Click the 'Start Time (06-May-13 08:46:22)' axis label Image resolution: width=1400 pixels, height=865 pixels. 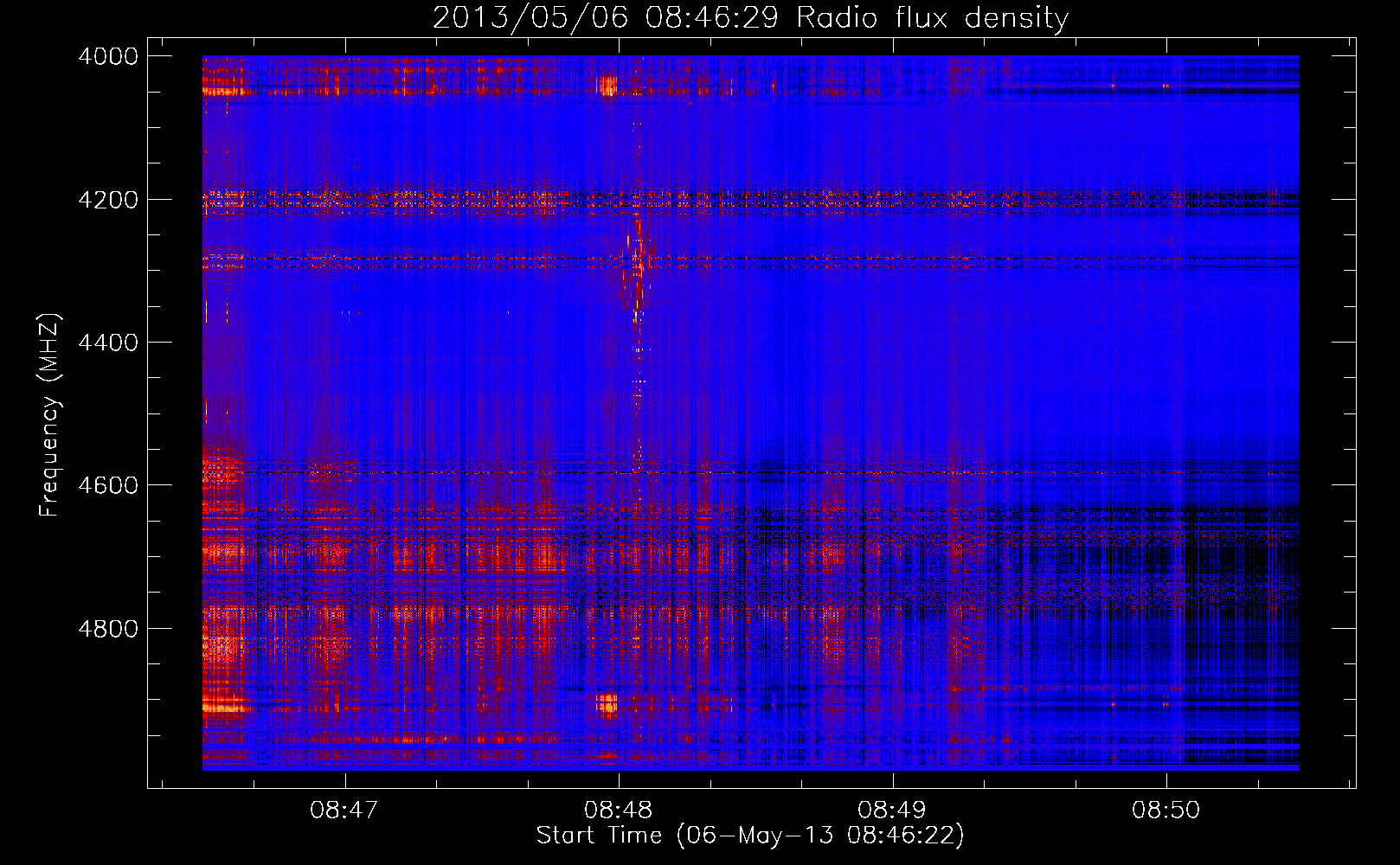[x=750, y=836]
